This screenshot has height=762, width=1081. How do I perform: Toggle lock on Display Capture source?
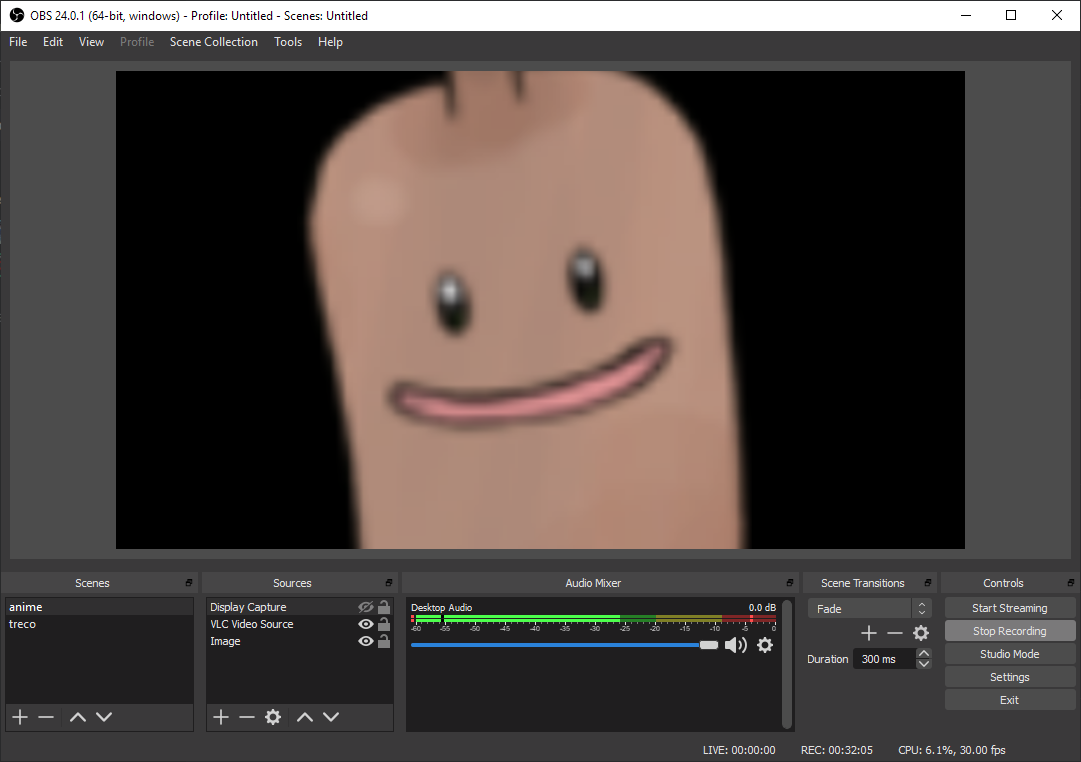(384, 607)
